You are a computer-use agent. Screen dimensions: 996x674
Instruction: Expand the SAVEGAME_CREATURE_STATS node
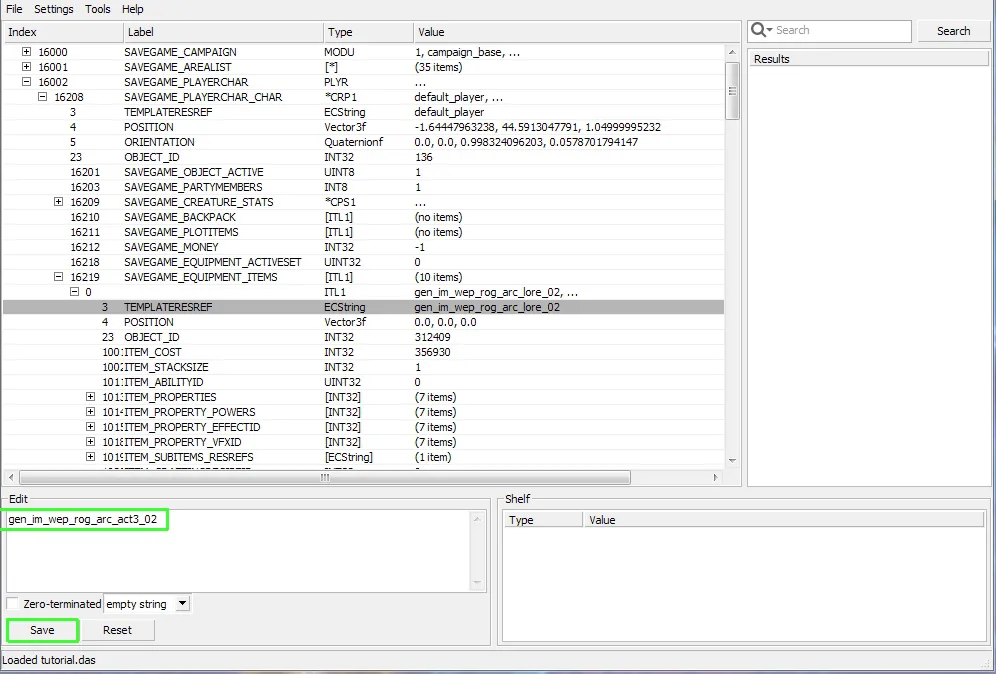point(59,202)
